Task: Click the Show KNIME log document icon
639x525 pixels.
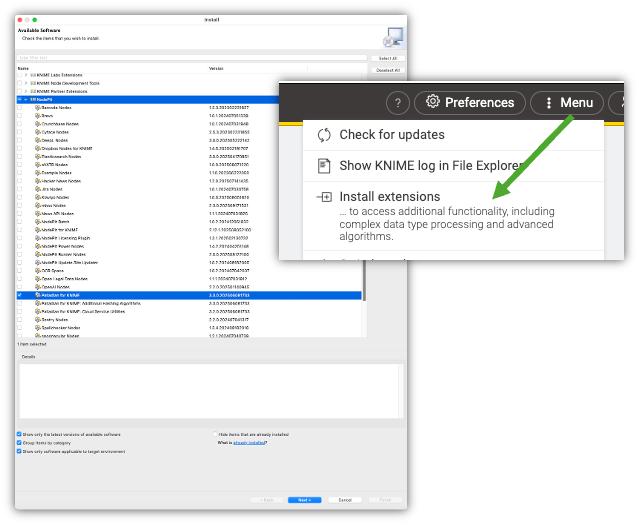Action: click(323, 166)
